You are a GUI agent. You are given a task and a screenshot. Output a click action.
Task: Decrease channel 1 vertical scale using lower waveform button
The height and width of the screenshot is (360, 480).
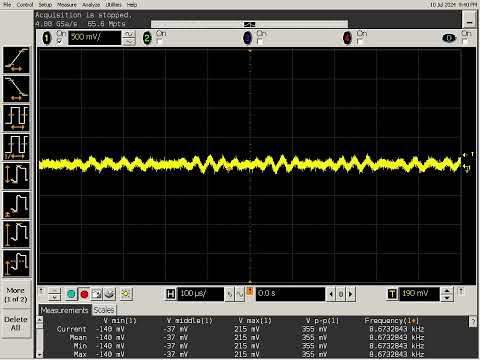[129, 42]
